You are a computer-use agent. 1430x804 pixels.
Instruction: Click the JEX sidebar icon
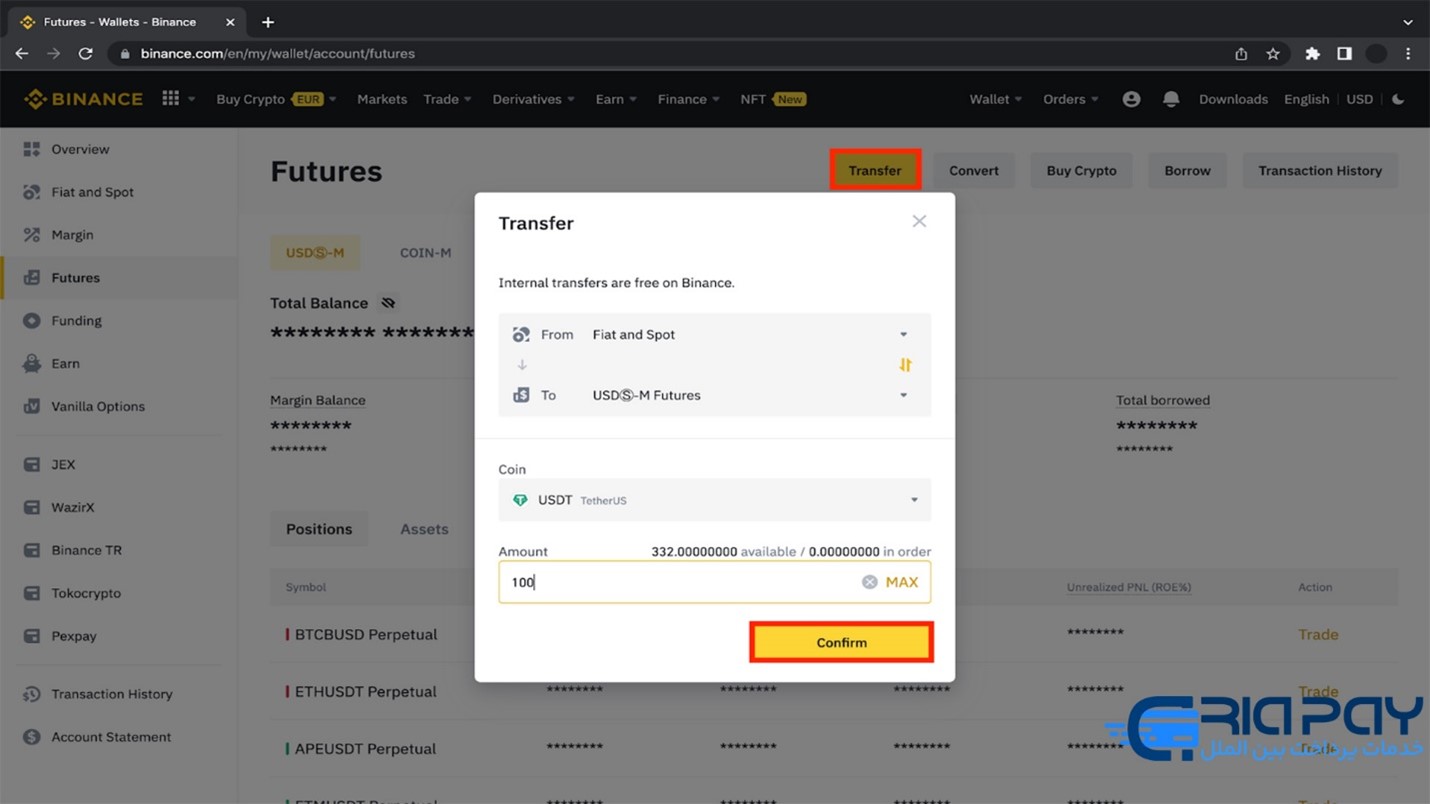click(32, 465)
